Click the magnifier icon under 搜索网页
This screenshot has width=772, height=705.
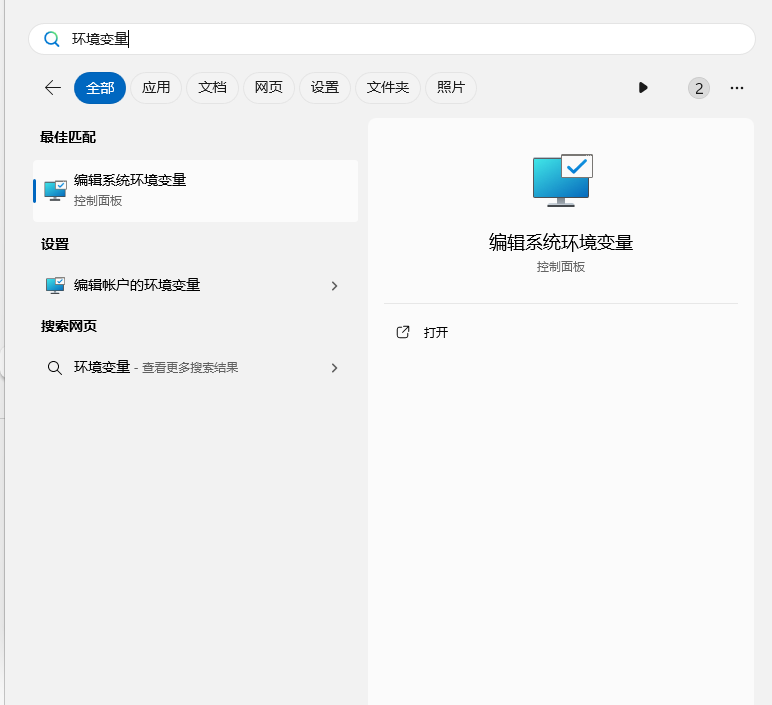(x=55, y=368)
